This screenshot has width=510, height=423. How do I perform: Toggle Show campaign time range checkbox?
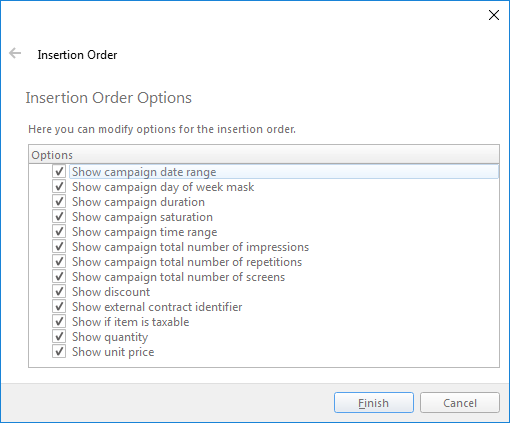pyautogui.click(x=59, y=232)
